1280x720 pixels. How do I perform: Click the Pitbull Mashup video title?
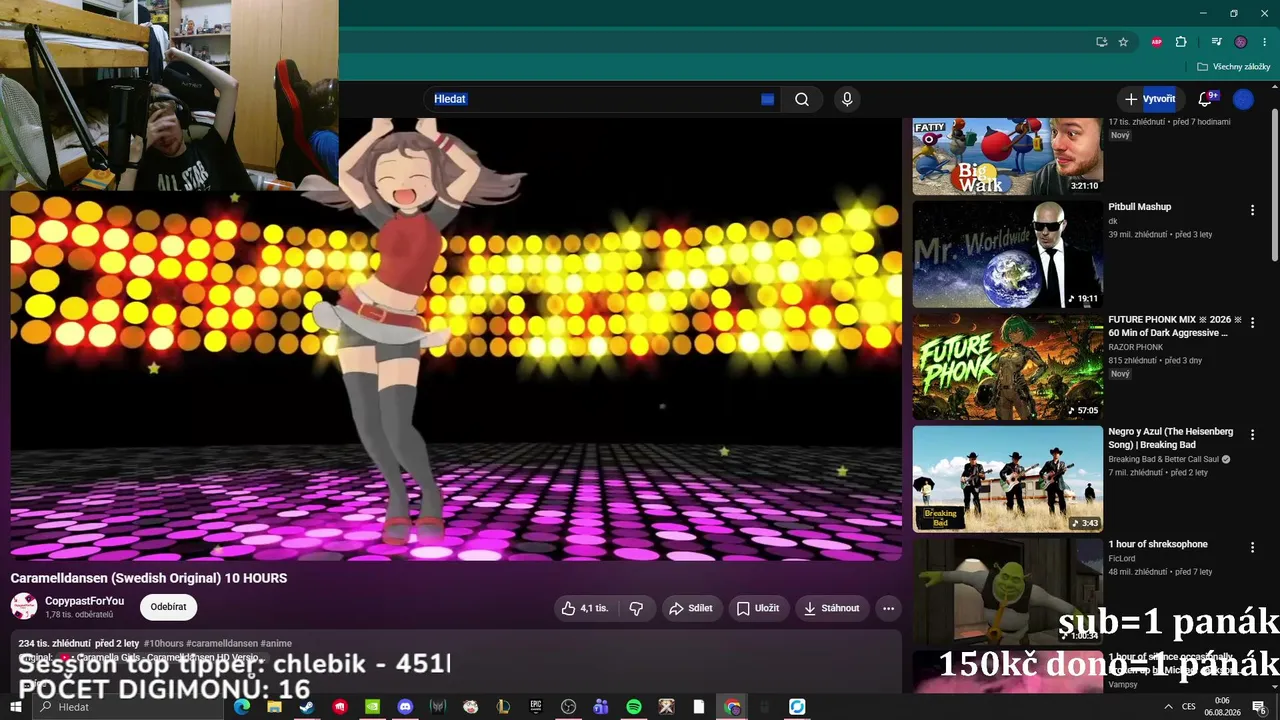[1139, 207]
